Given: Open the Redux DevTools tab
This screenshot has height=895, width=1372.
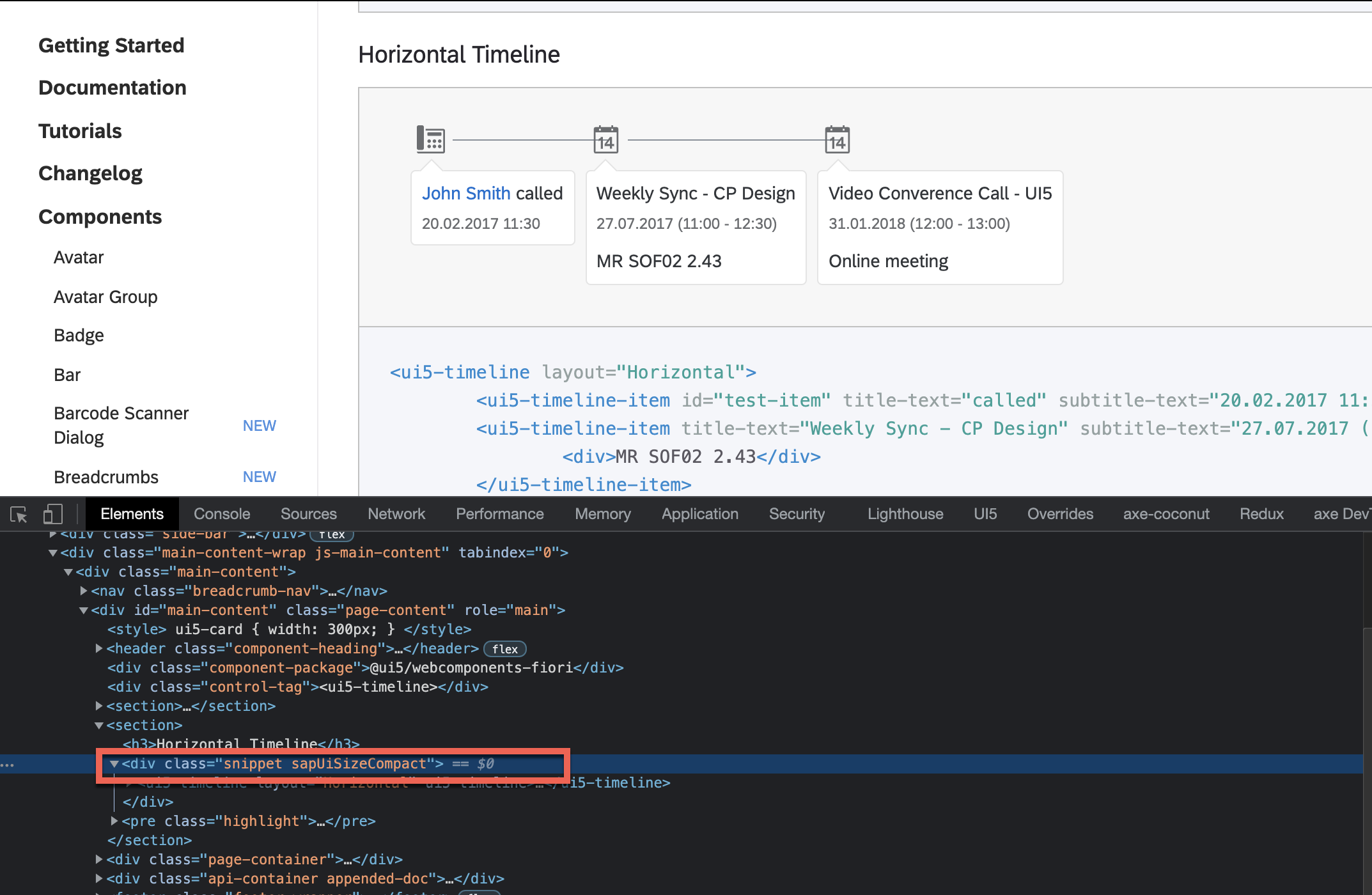Looking at the screenshot, I should click(1261, 513).
